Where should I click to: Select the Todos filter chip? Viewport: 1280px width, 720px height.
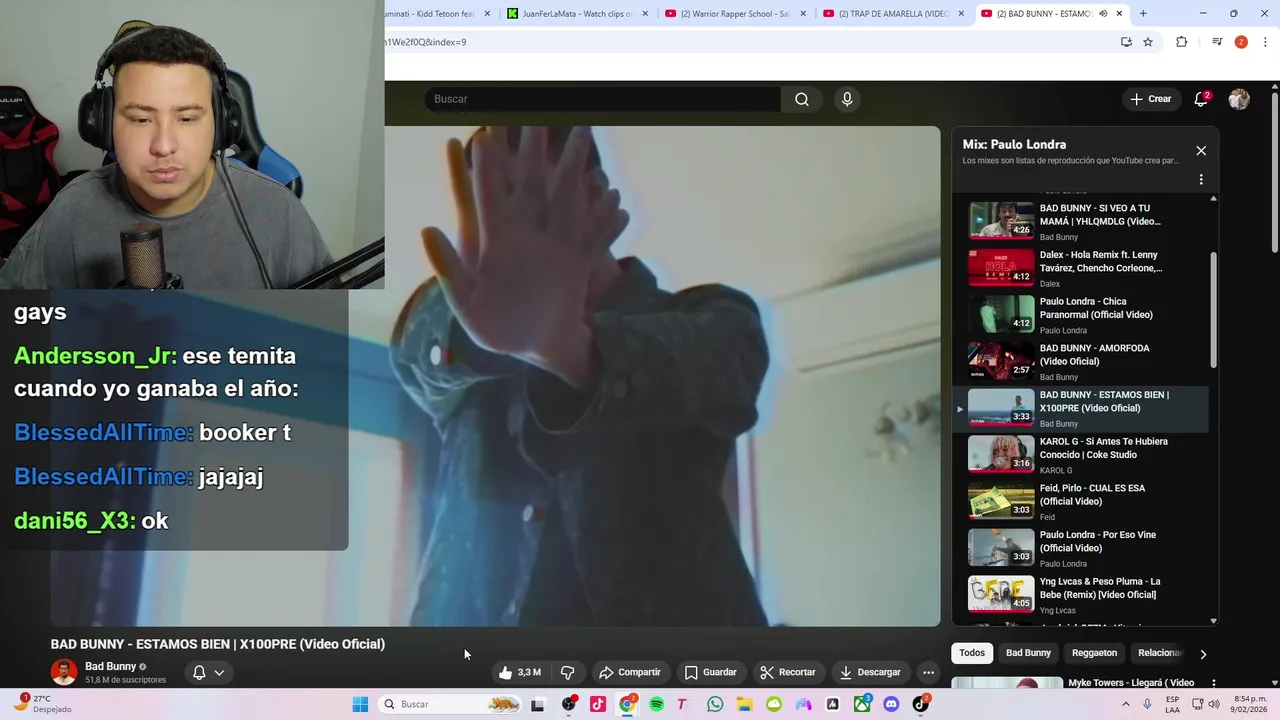pyautogui.click(x=972, y=653)
